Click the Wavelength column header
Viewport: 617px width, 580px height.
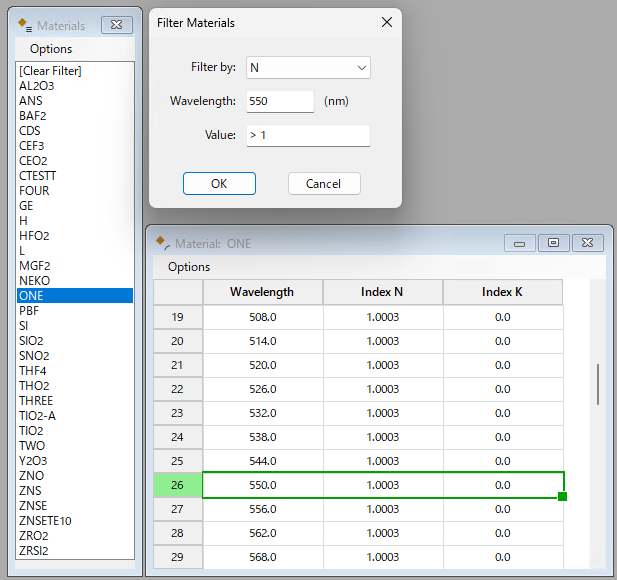[262, 292]
